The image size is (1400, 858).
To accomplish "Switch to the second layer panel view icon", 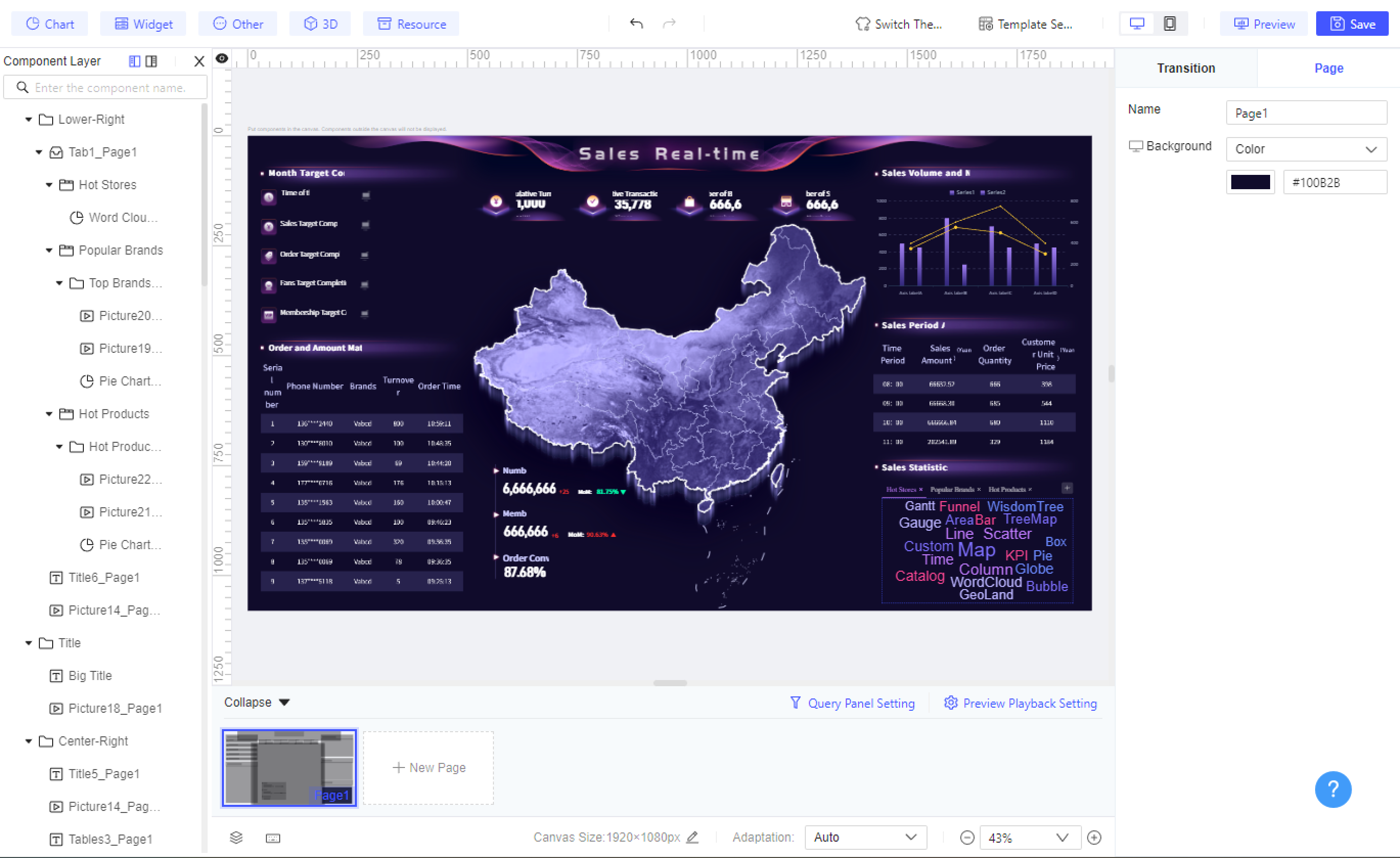I will click(x=151, y=61).
